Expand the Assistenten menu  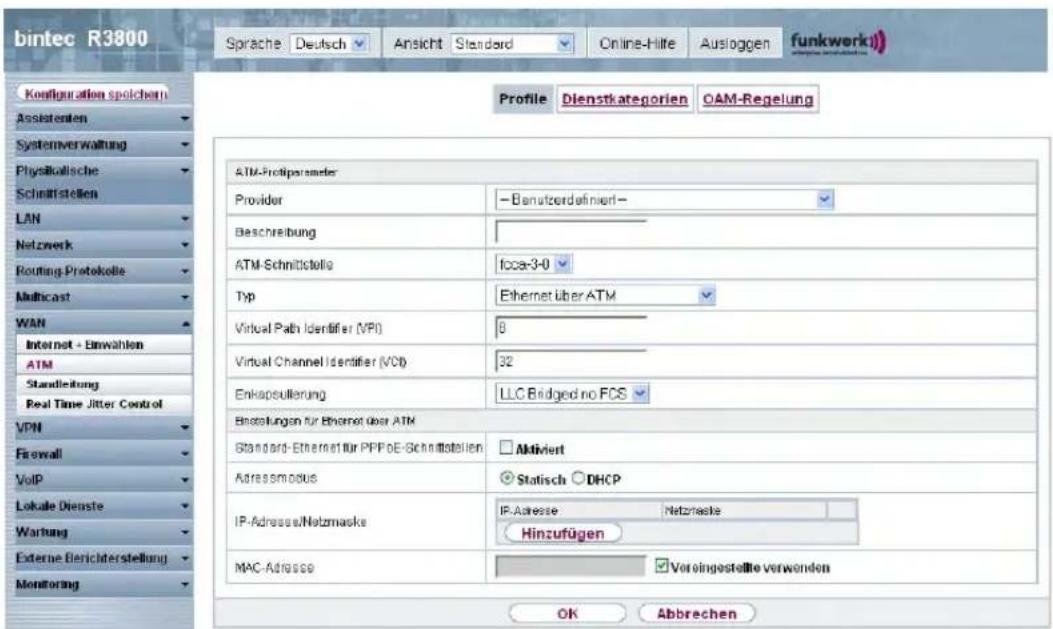[99, 118]
